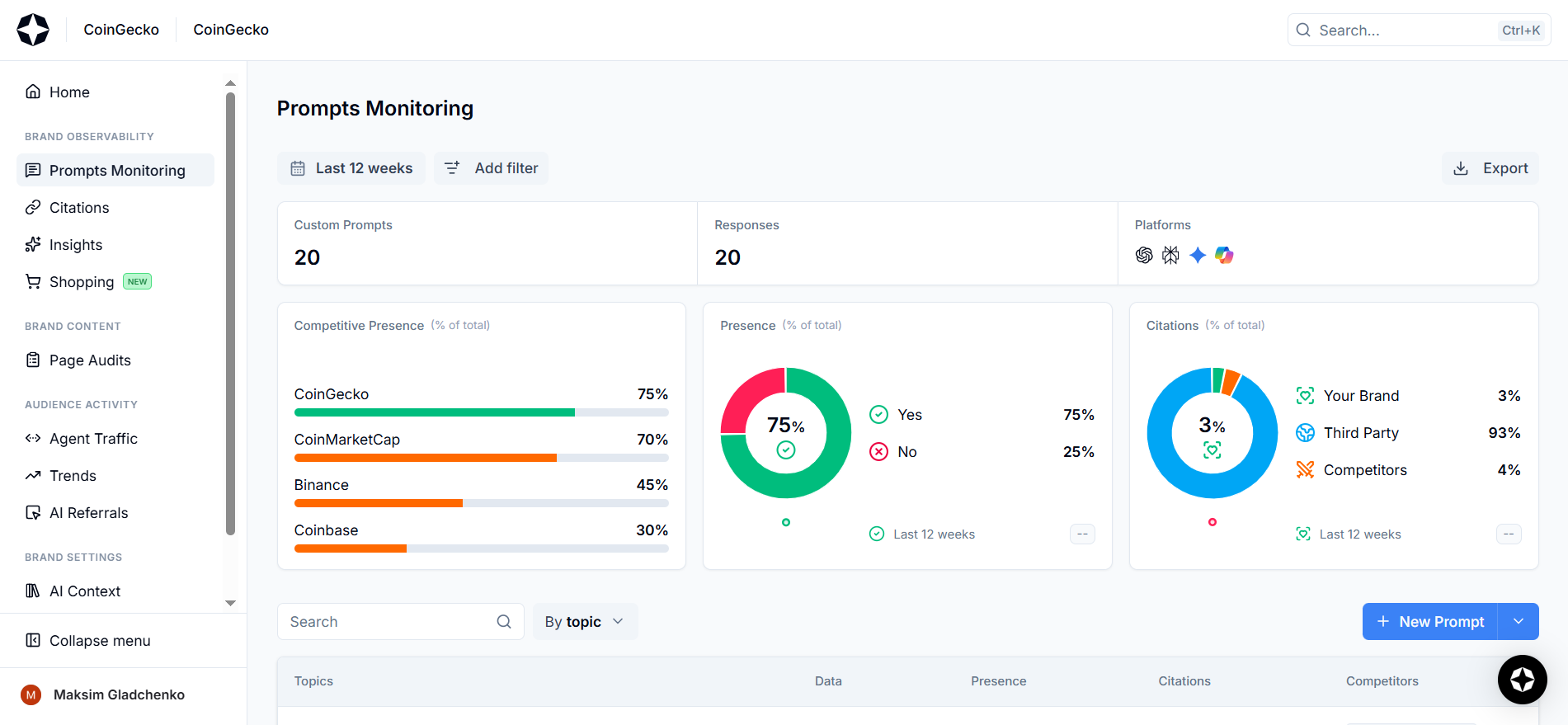
Task: Click the Perplexity platform icon
Action: 1170,256
